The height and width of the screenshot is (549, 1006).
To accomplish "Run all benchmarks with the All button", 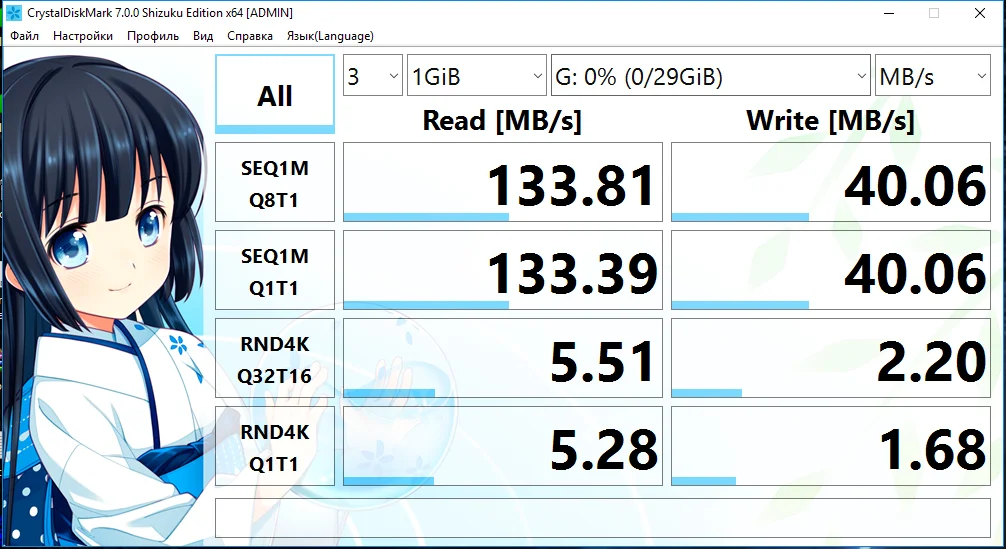I will tap(275, 94).
